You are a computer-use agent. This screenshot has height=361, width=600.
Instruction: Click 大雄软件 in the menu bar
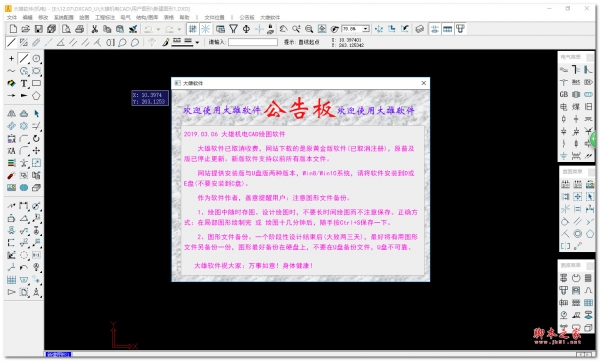tap(270, 18)
